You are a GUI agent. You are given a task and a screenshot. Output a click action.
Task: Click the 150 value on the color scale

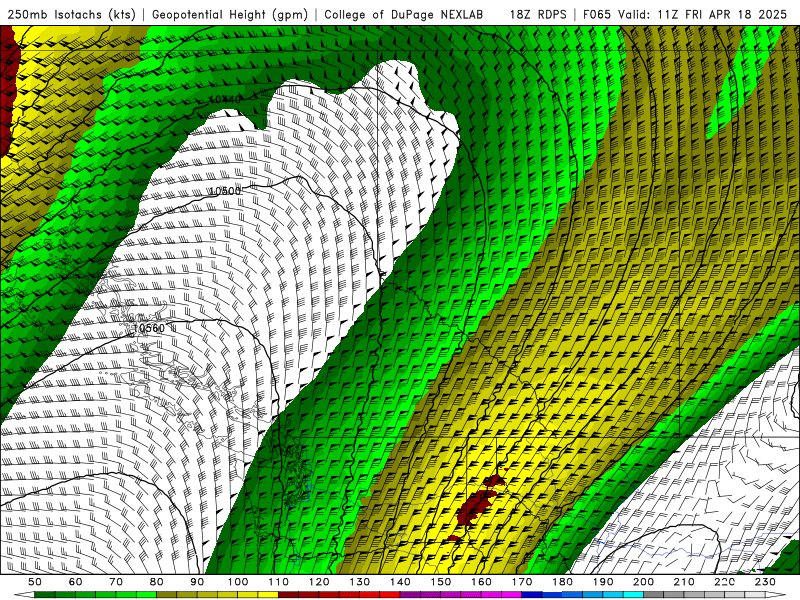pyautogui.click(x=441, y=582)
